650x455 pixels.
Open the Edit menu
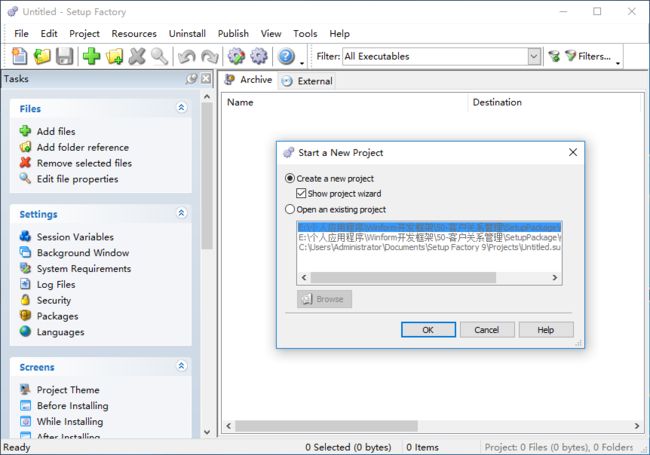tap(49, 34)
